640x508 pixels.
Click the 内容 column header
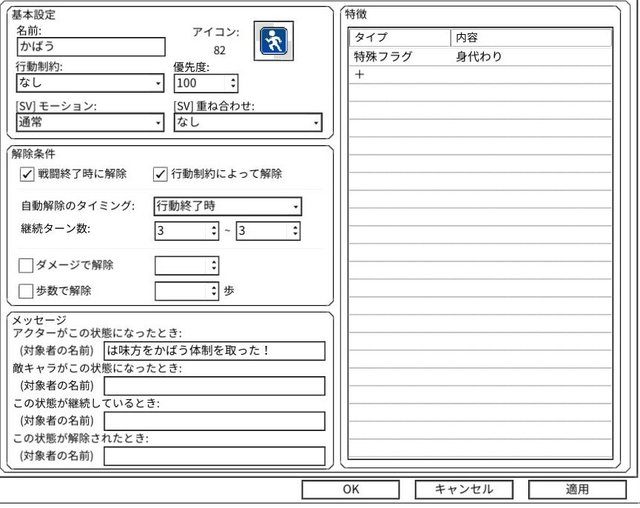coord(531,38)
